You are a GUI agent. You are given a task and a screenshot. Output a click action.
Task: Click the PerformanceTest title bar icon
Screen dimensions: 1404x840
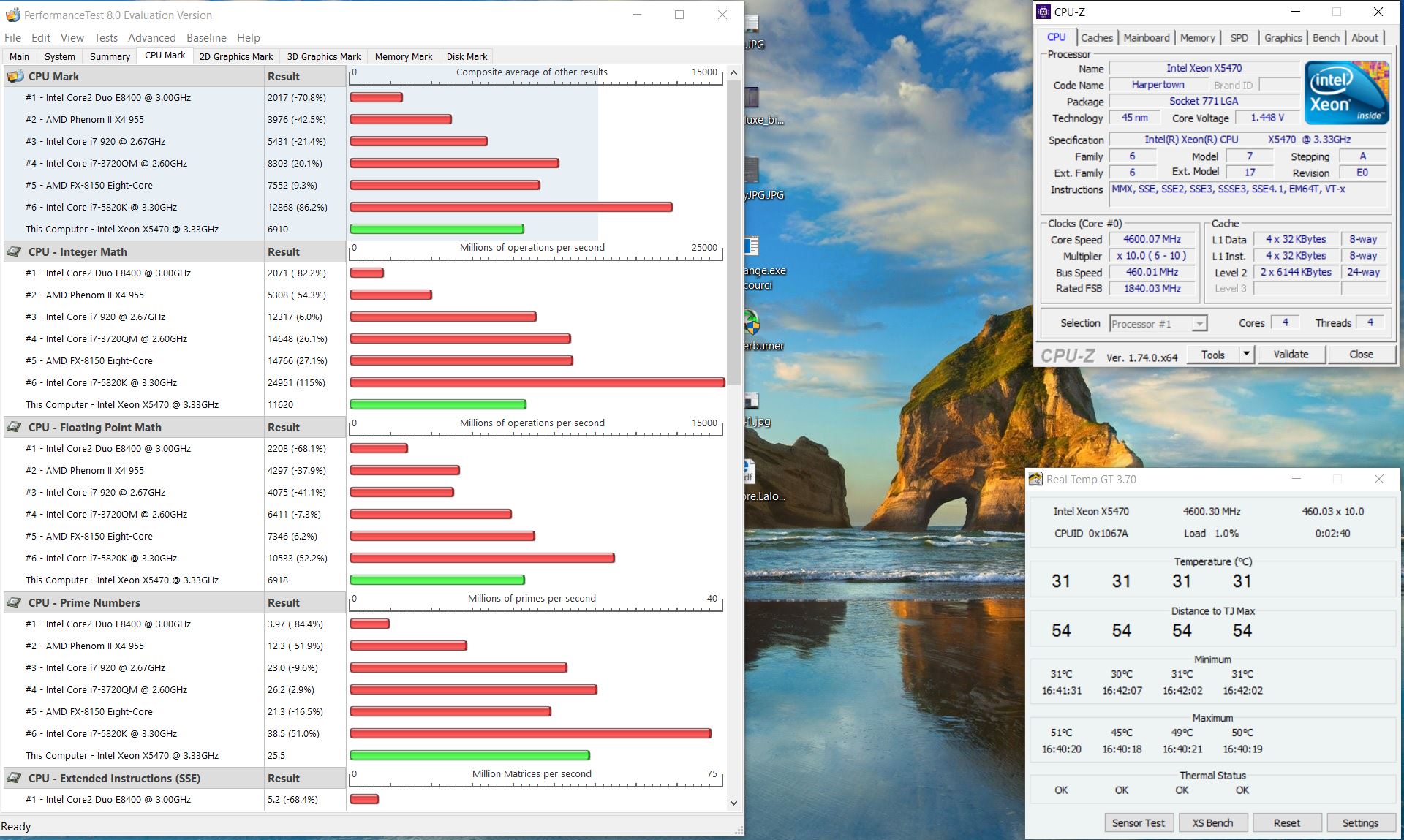click(x=12, y=15)
